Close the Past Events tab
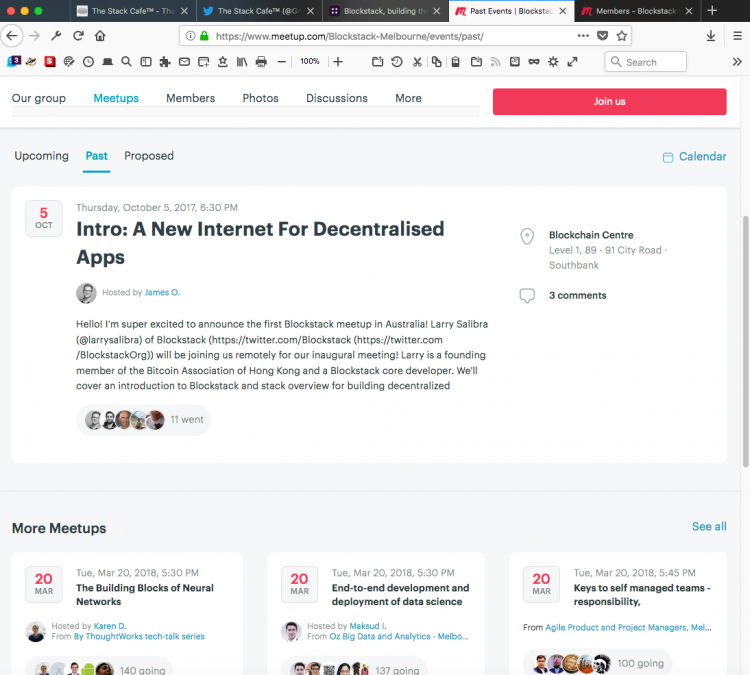The height and width of the screenshot is (675, 750). 563,11
